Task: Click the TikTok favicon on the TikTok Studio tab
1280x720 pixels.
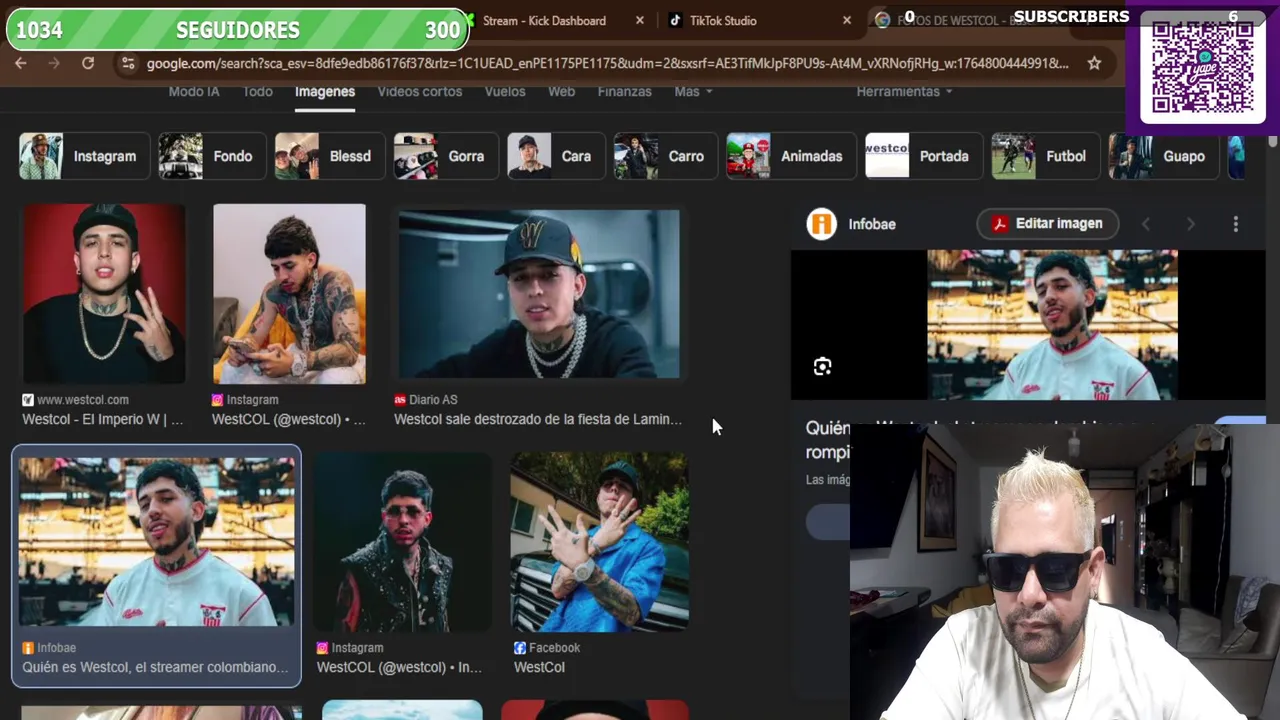Action: tap(675, 20)
